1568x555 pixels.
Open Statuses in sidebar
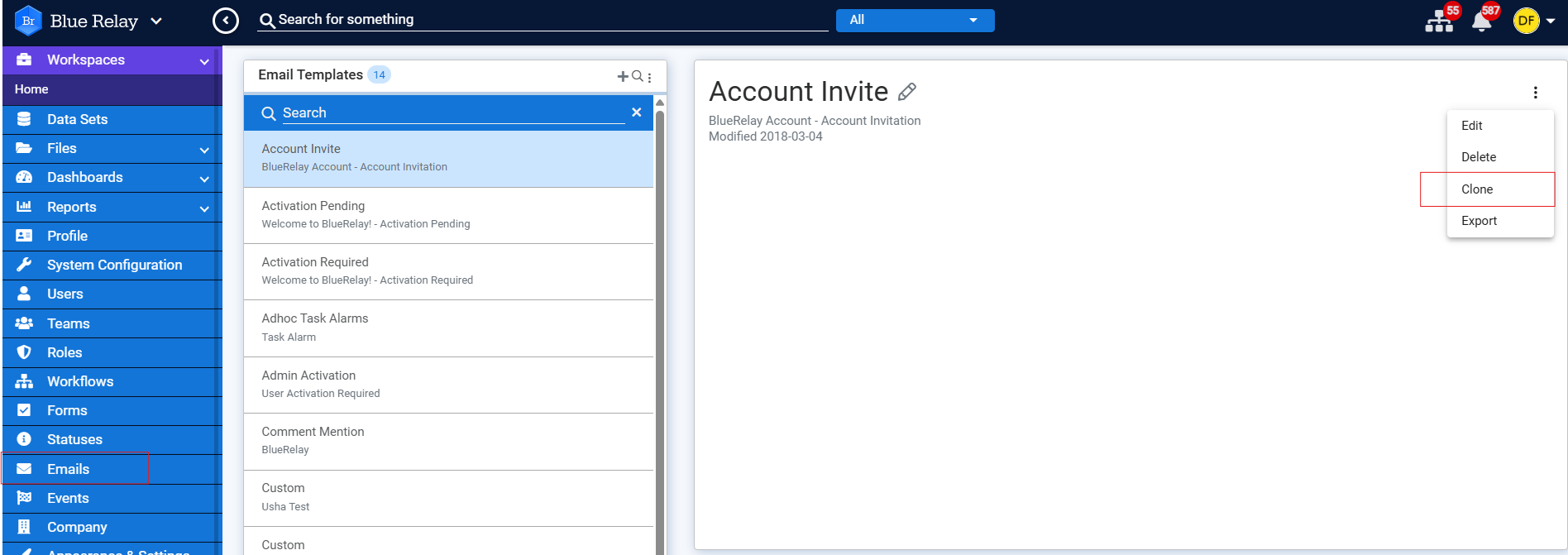tap(74, 439)
